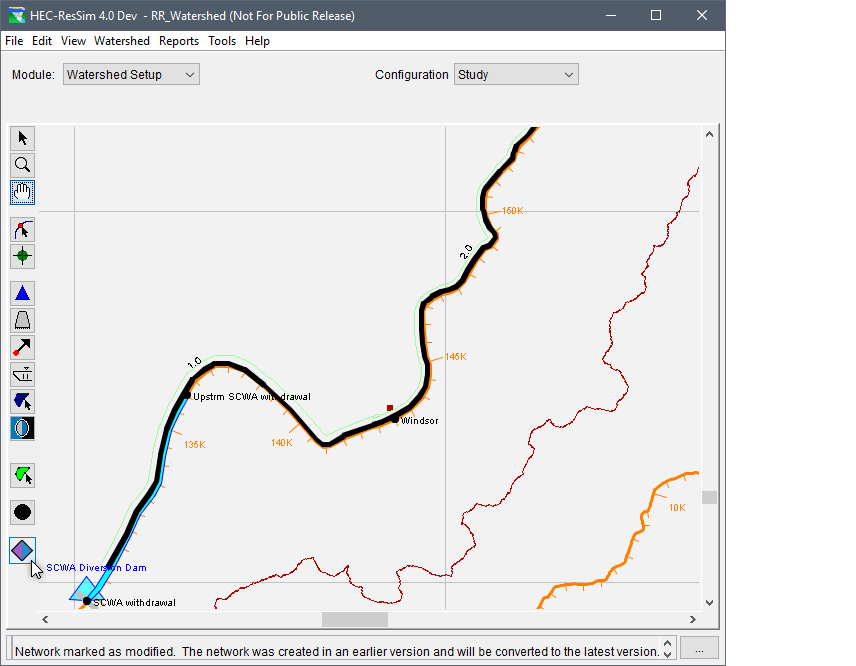Expand the Configuration dropdown showing Study

tap(516, 75)
